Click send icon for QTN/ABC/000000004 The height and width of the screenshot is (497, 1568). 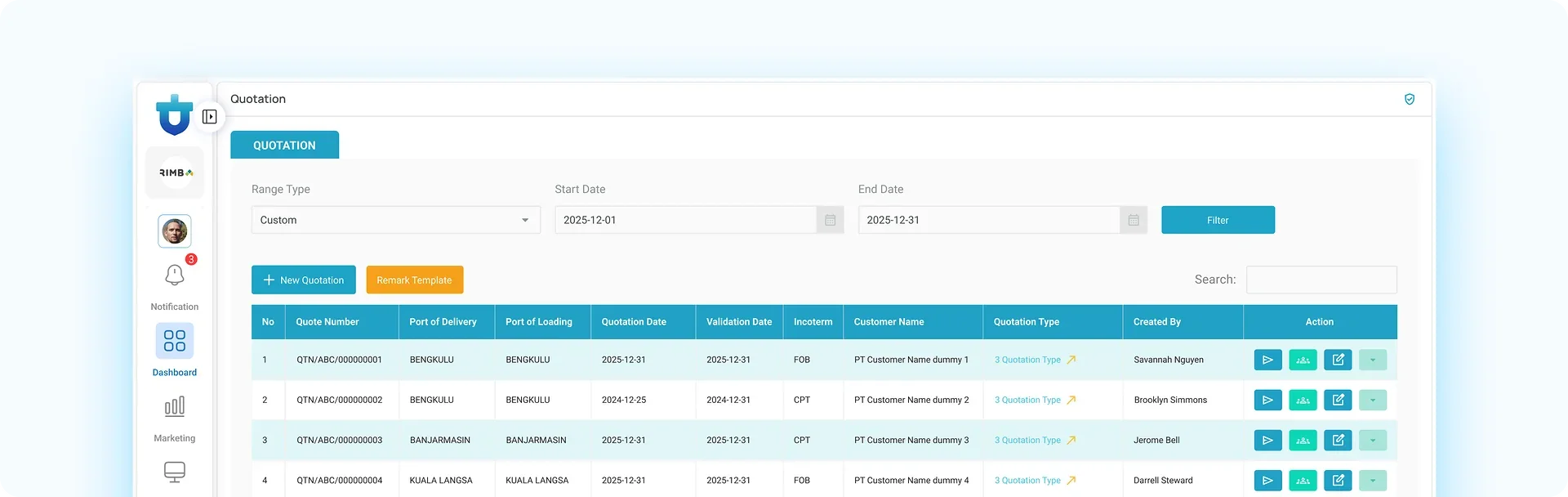coord(1267,481)
